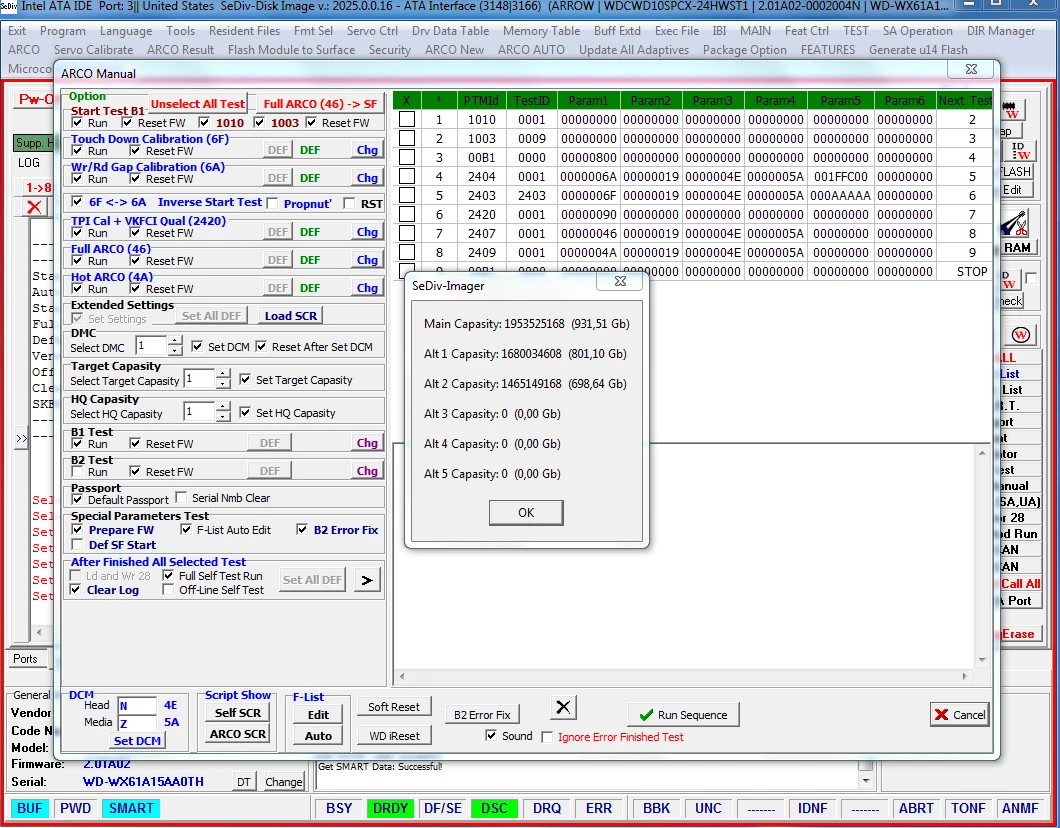Open the Update All Adaptives menu
This screenshot has height=828, width=1060.
pos(634,49)
